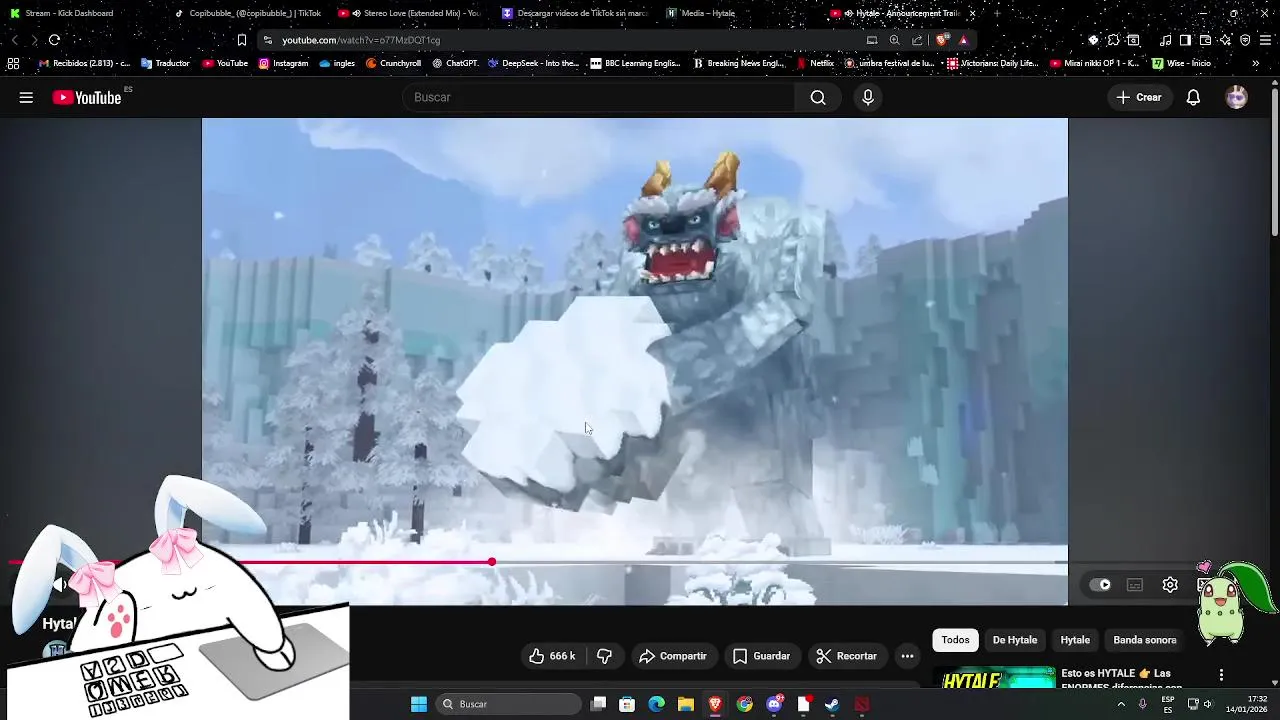Select the 'Hytale' filter chip

(x=1075, y=640)
